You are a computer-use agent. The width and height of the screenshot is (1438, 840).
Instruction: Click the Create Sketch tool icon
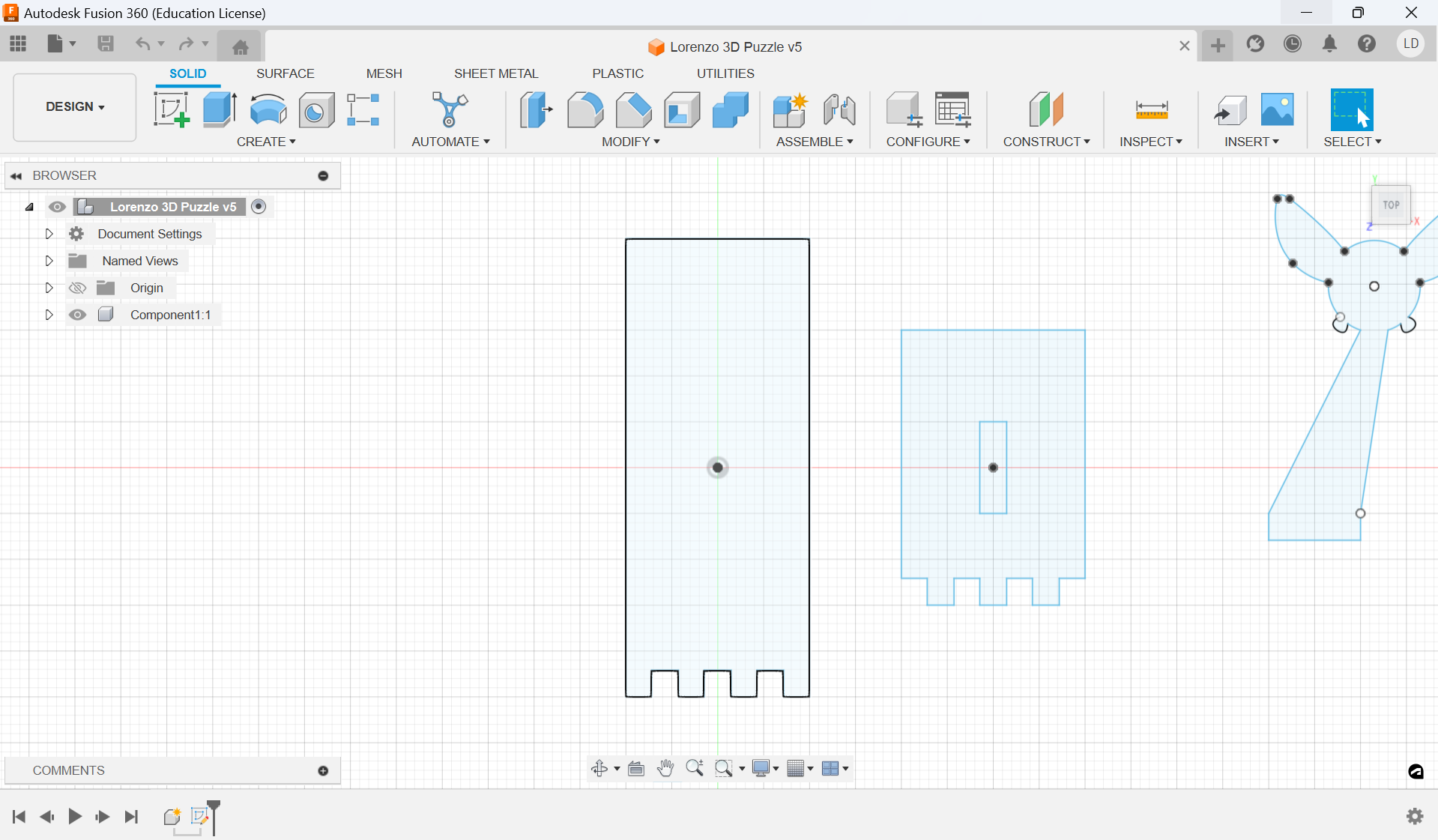pyautogui.click(x=172, y=110)
